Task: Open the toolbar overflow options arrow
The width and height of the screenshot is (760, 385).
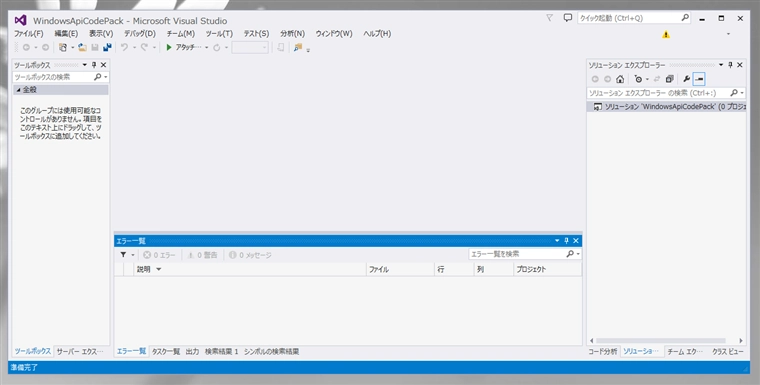Action: [x=308, y=49]
